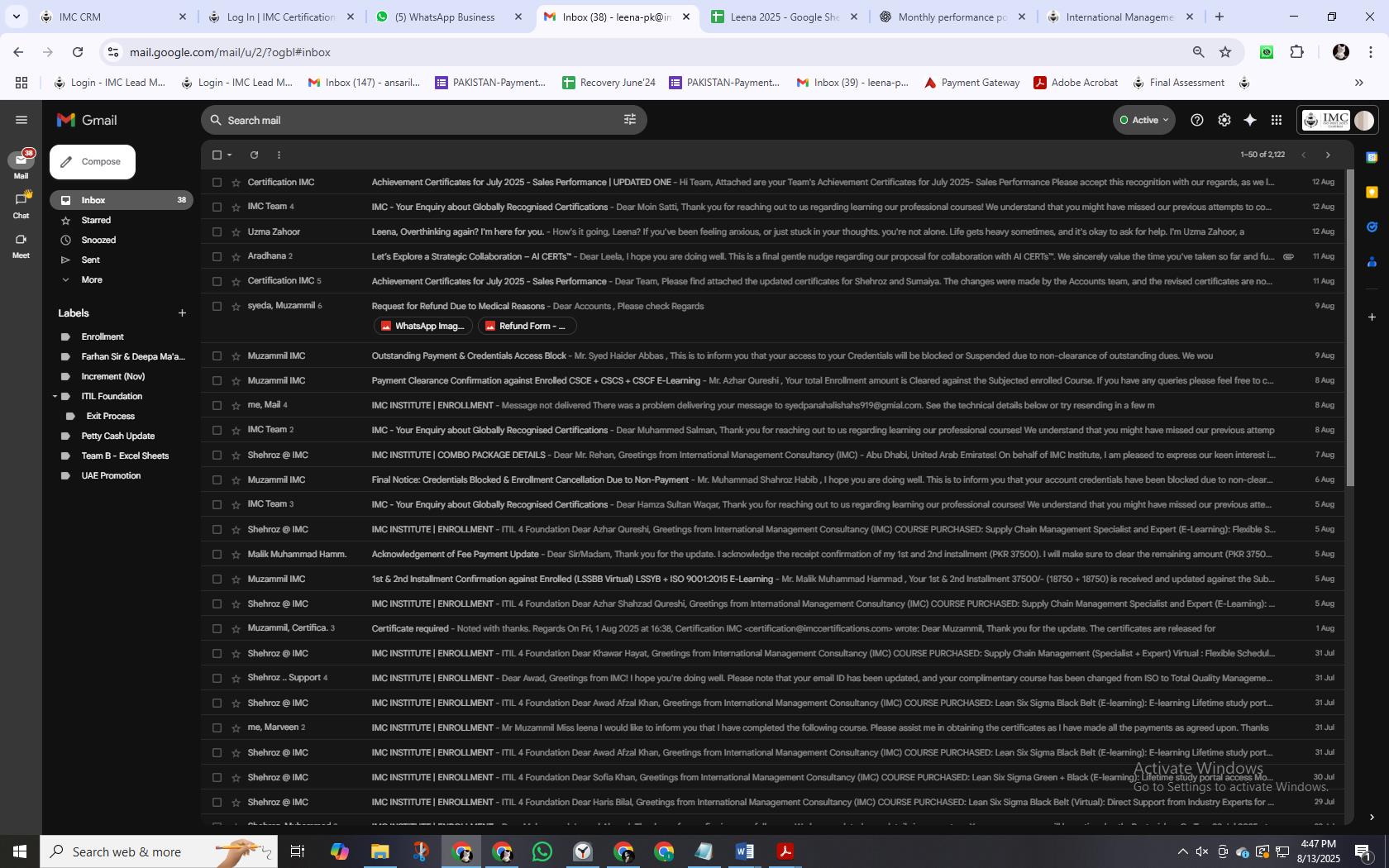Open Chrome three-dot menu
Viewport: 1389px width, 868px height.
[1370, 52]
